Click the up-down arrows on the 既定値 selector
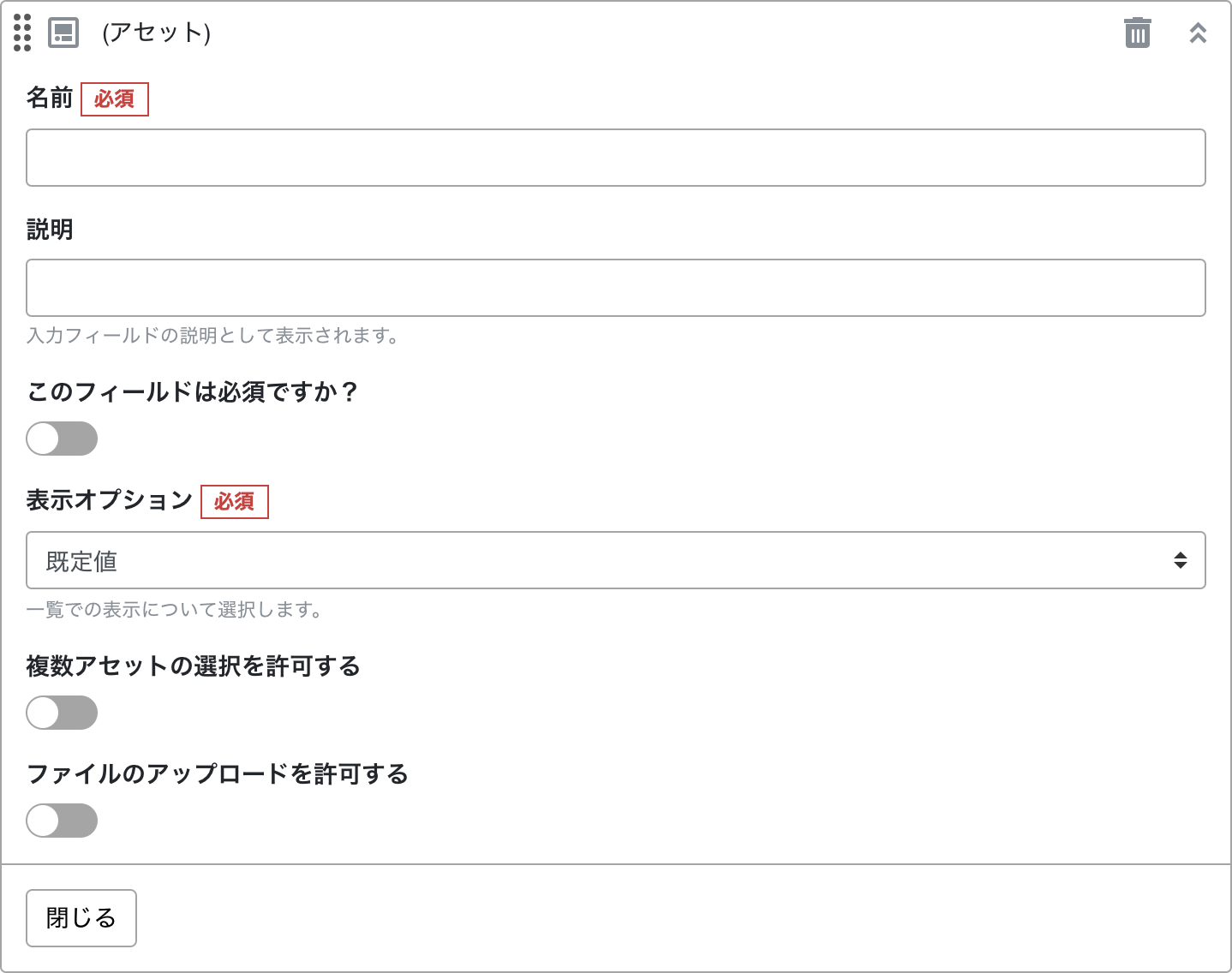This screenshot has height=973, width=1232. click(x=1181, y=560)
